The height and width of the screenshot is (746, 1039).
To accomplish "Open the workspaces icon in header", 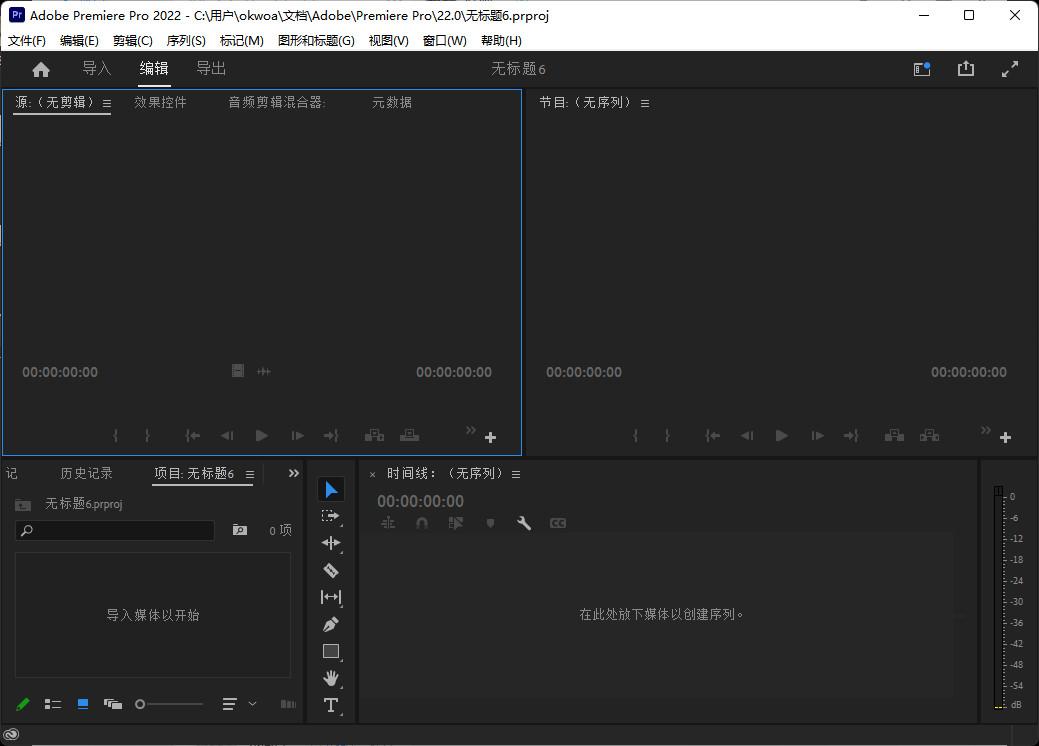I will [x=922, y=69].
